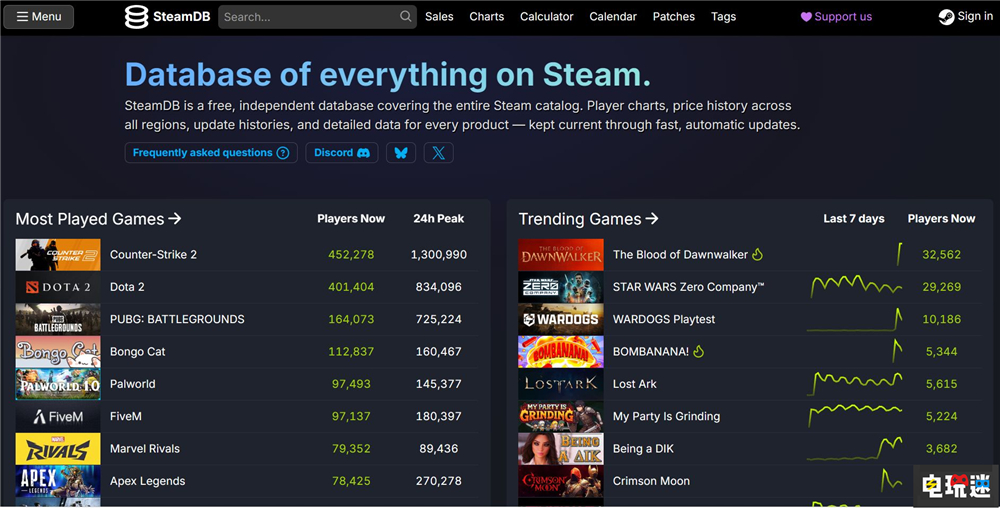Click Bongo Cat thumbnail image
1000x509 pixels.
click(58, 351)
